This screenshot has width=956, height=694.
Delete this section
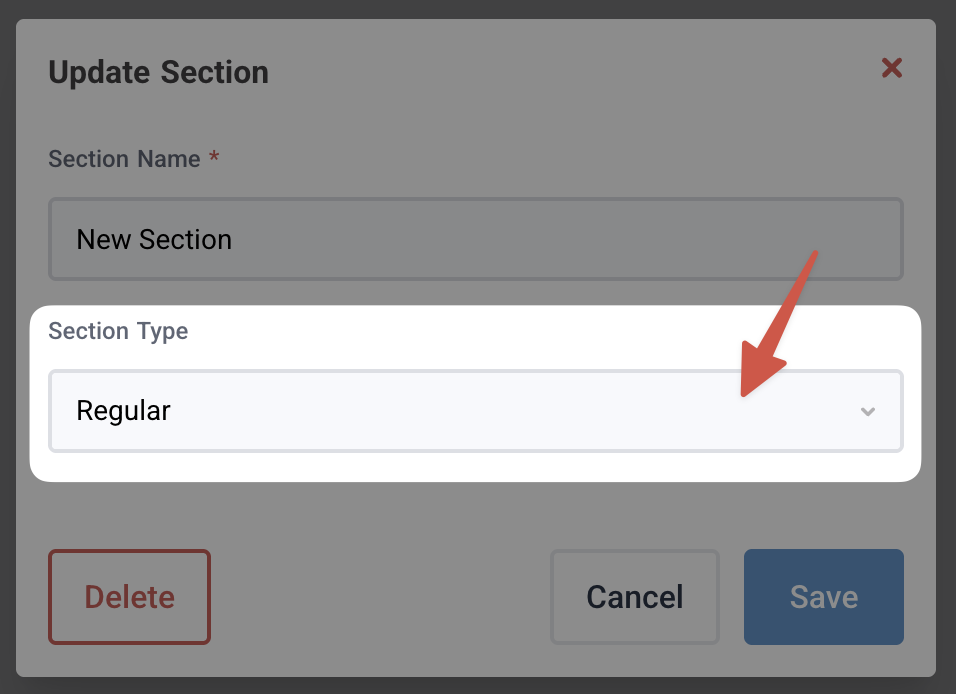click(x=129, y=597)
